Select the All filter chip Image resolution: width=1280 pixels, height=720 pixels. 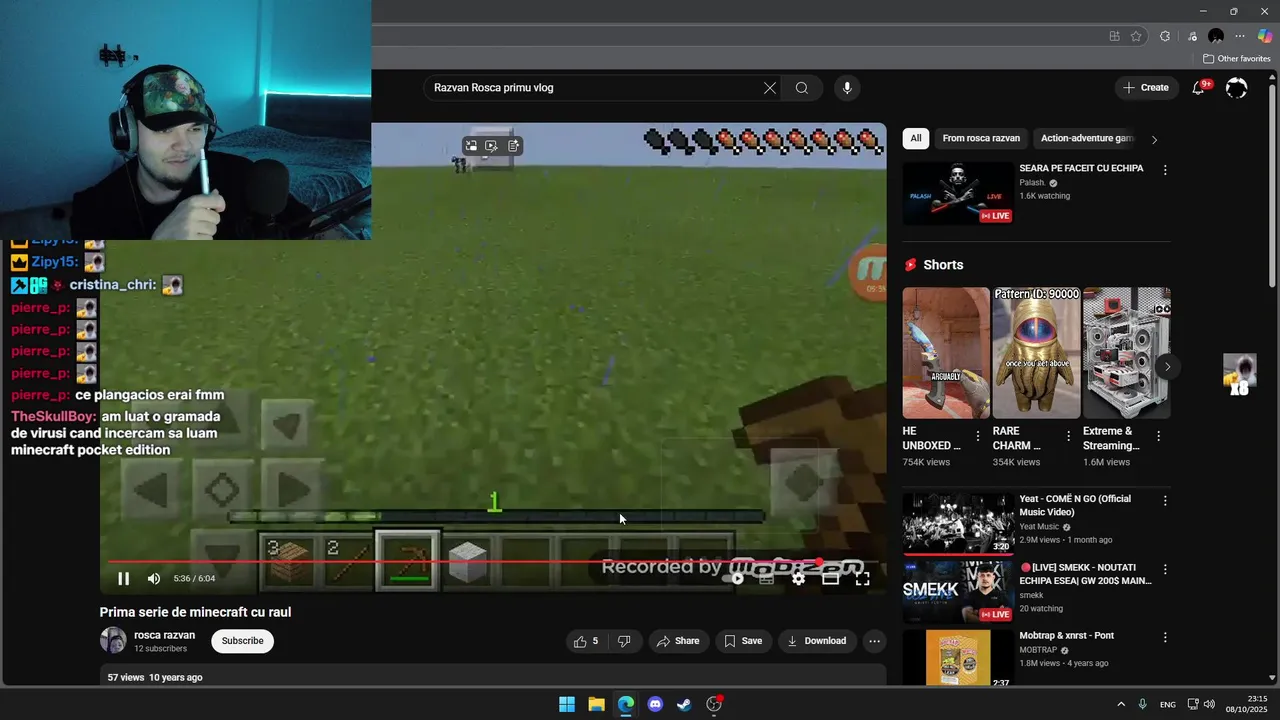click(916, 139)
